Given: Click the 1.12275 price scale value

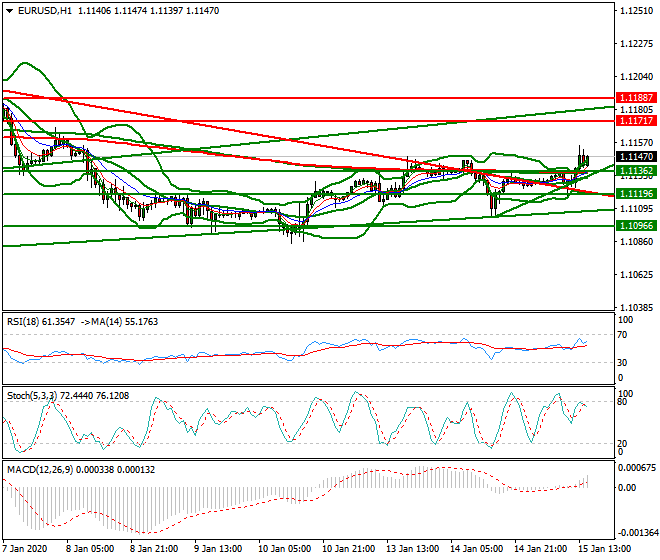Looking at the screenshot, I should 637,44.
